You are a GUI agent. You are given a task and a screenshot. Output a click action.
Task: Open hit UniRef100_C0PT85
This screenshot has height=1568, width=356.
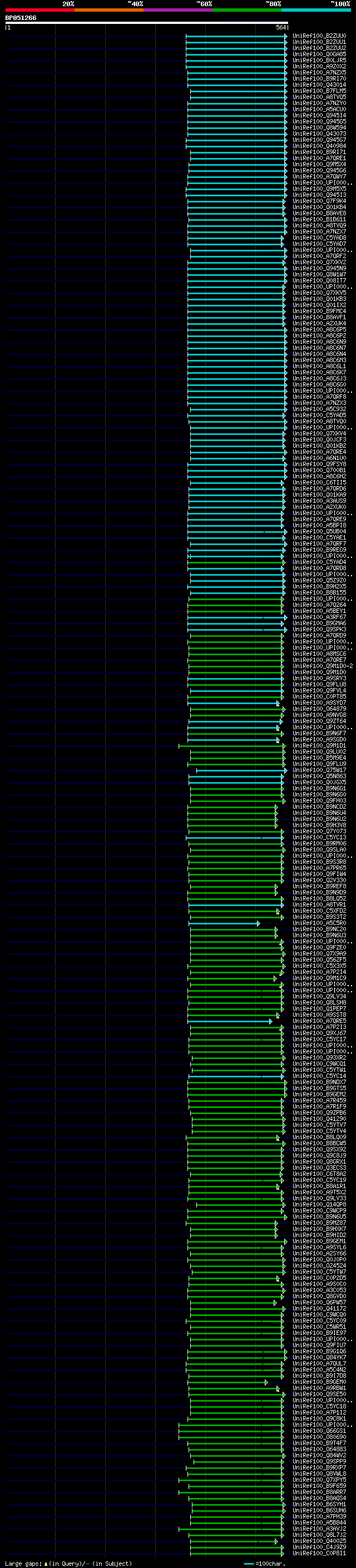pos(319,697)
